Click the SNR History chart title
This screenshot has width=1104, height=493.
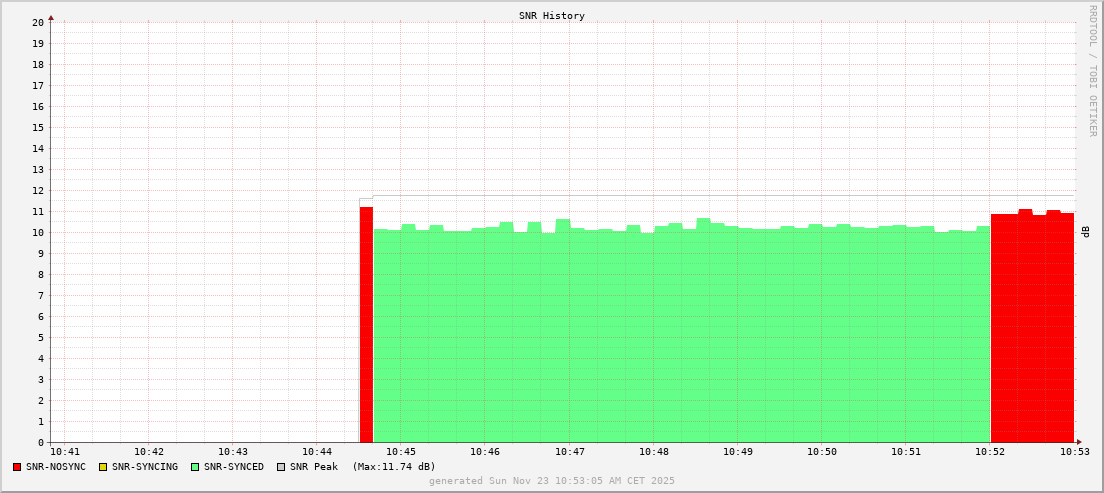pos(552,16)
